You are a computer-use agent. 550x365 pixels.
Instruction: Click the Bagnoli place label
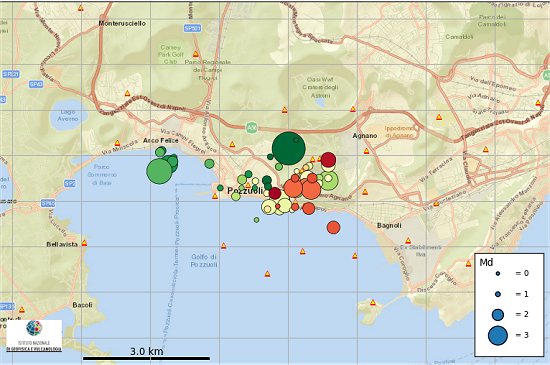tap(389, 225)
